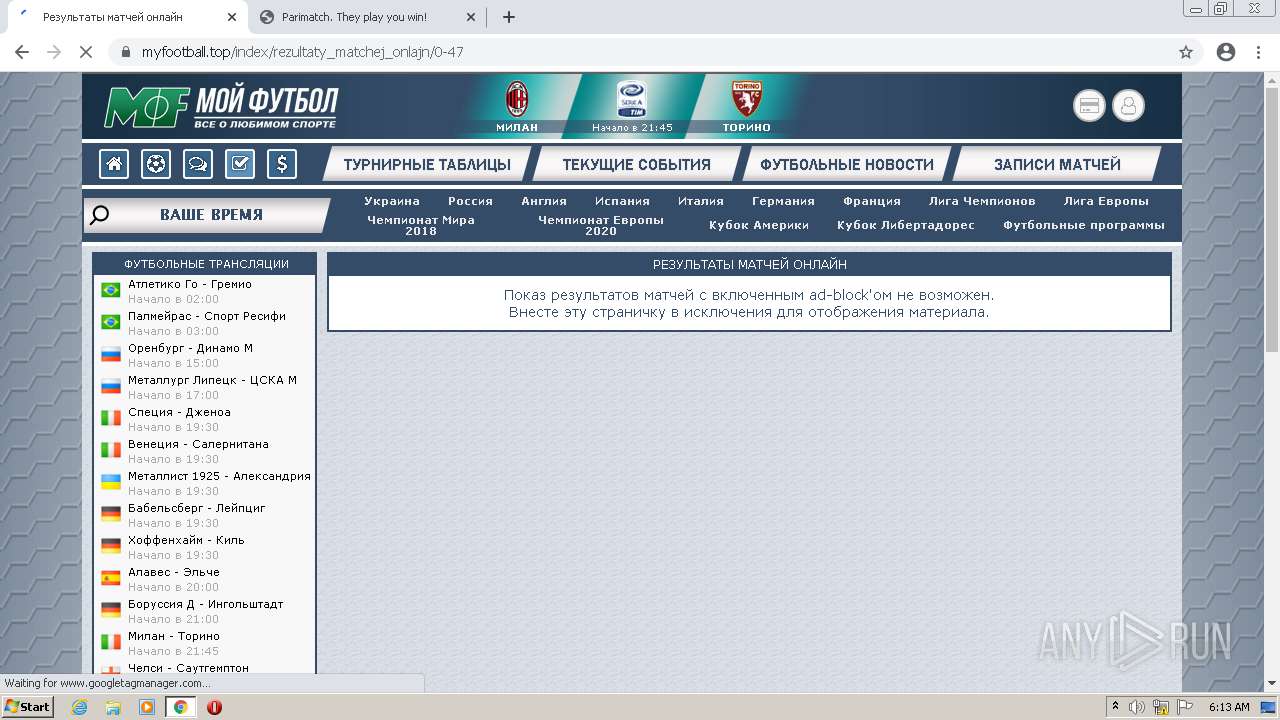This screenshot has height=720, width=1280.
Task: Click the volume icon in system tray
Action: pos(1137,707)
